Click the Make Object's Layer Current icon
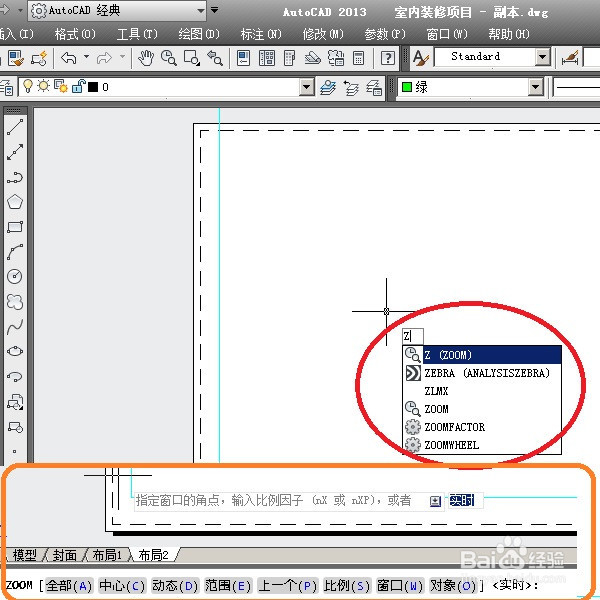 [328, 87]
